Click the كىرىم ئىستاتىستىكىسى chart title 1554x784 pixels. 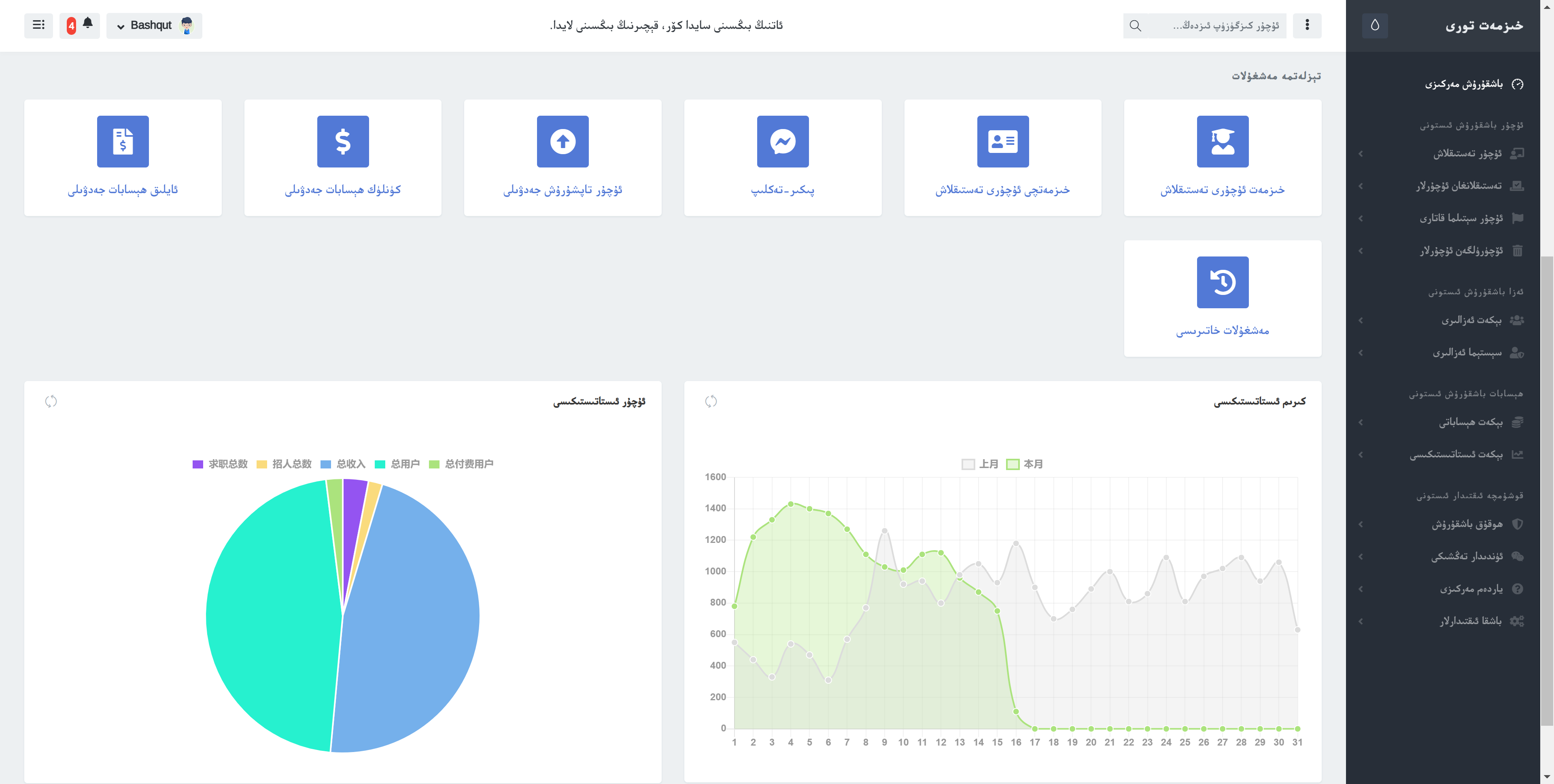(x=1260, y=401)
